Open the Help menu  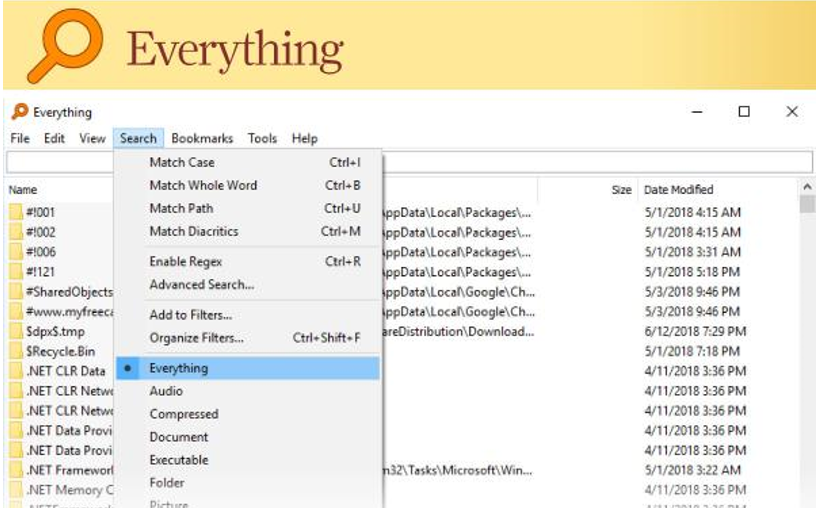coord(305,138)
